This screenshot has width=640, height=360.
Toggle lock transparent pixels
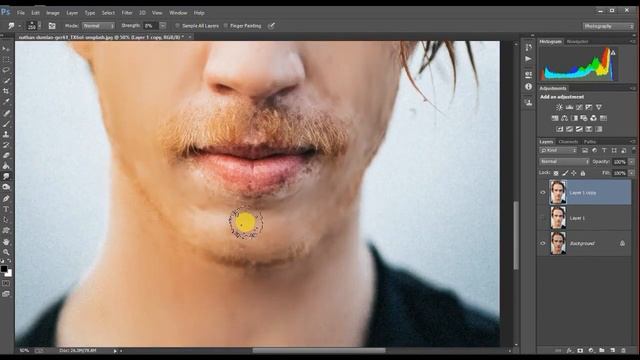click(556, 173)
